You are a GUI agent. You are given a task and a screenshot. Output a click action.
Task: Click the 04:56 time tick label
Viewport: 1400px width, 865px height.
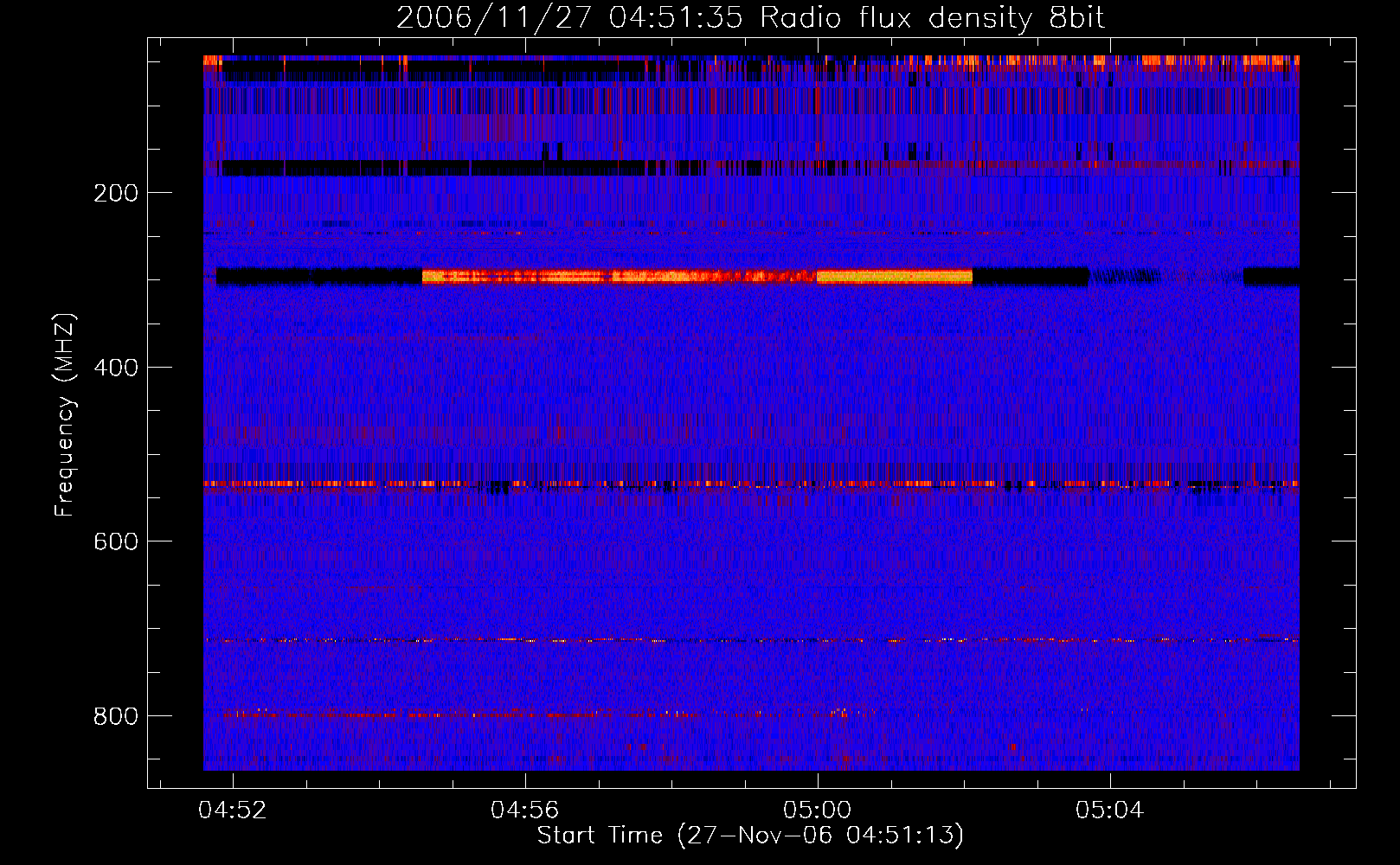[525, 811]
